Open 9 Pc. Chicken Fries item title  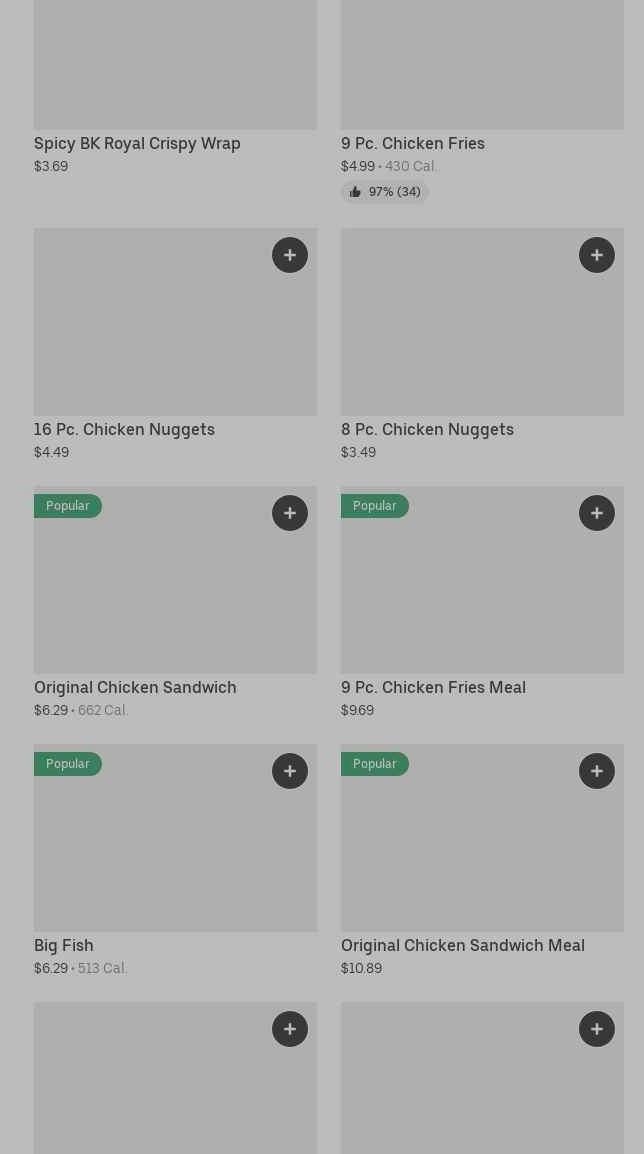(412, 143)
